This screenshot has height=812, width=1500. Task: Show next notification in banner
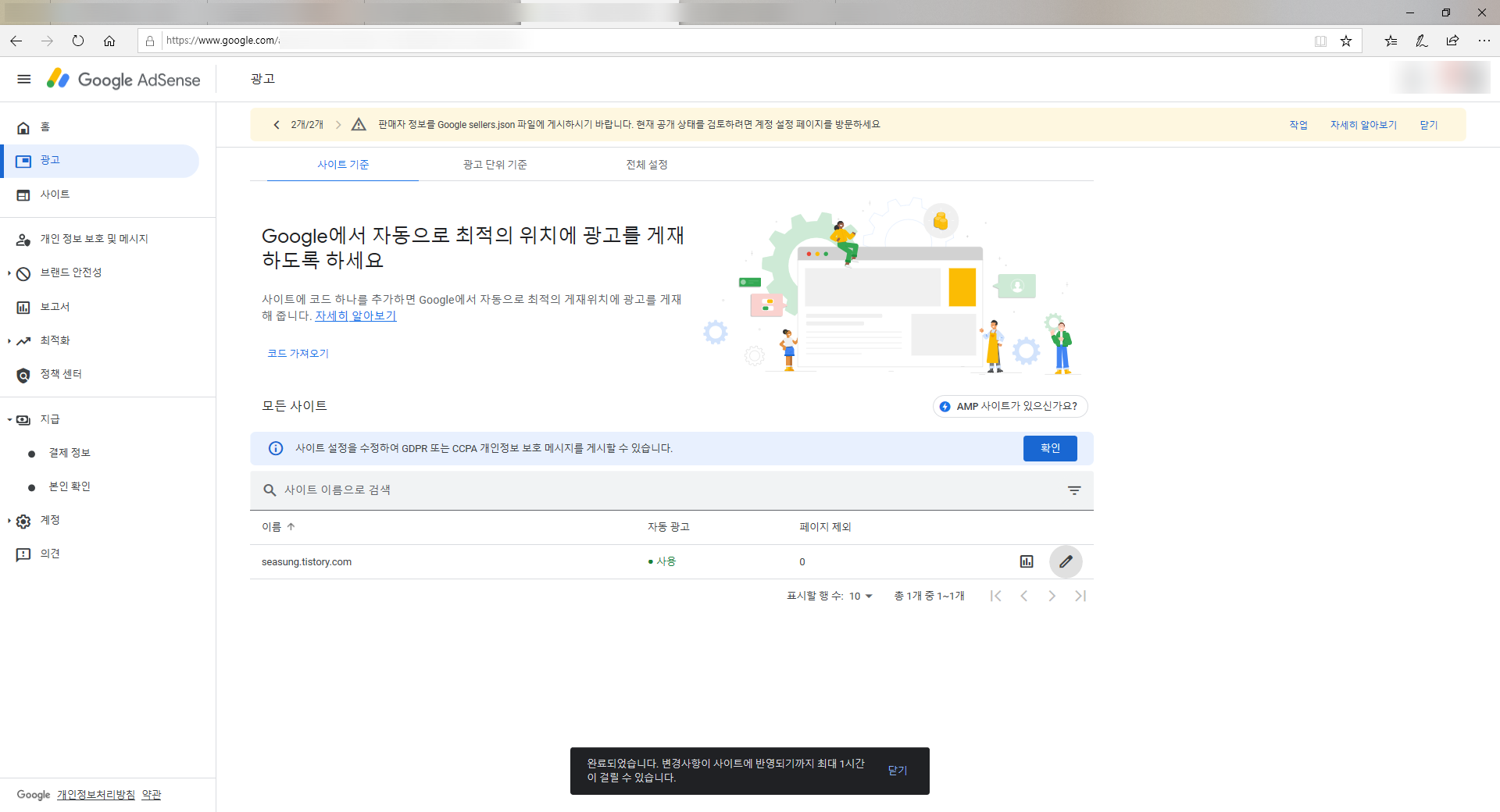[338, 125]
